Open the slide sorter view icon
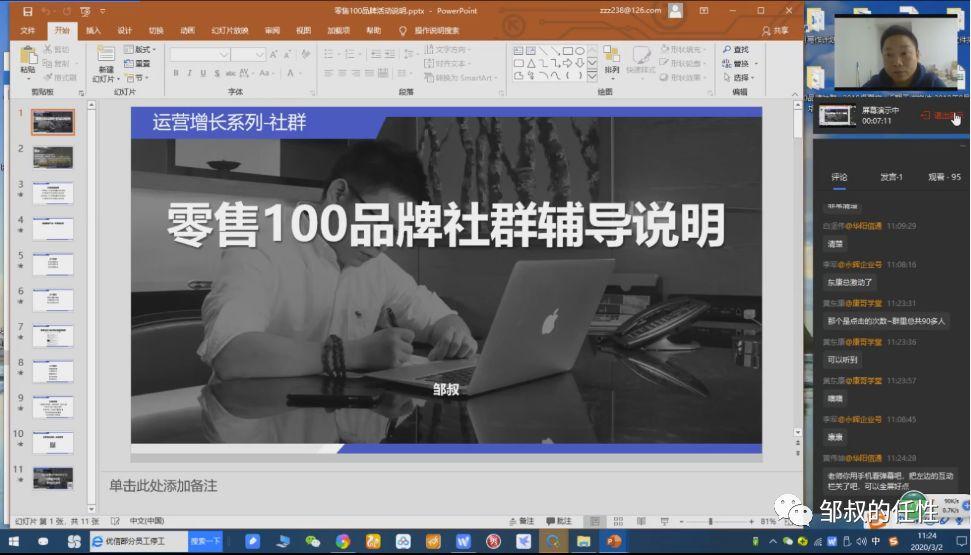 [618, 522]
